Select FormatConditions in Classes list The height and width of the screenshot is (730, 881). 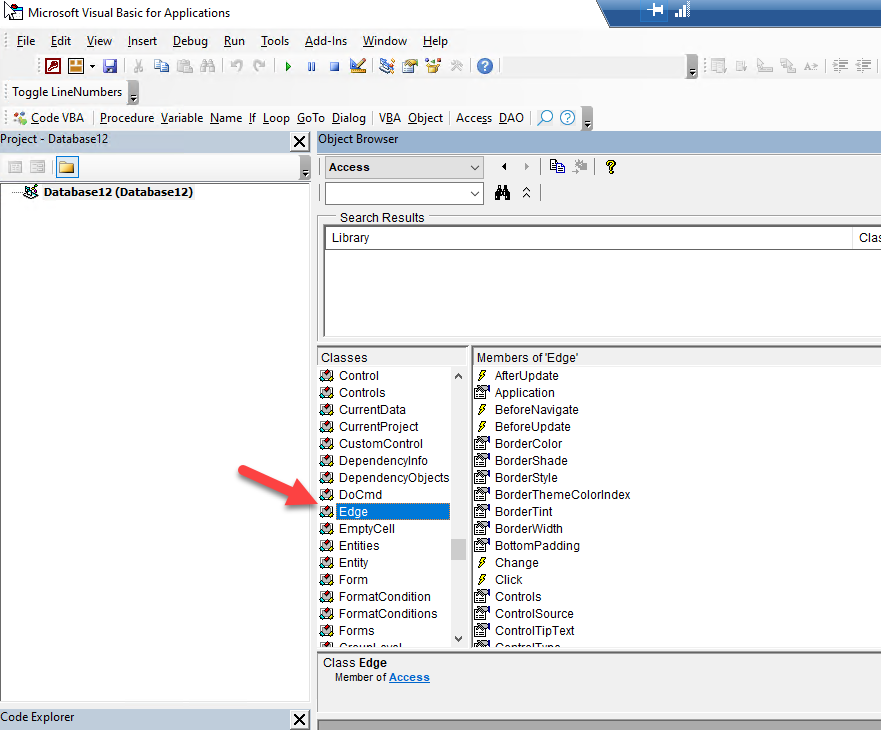coord(388,614)
